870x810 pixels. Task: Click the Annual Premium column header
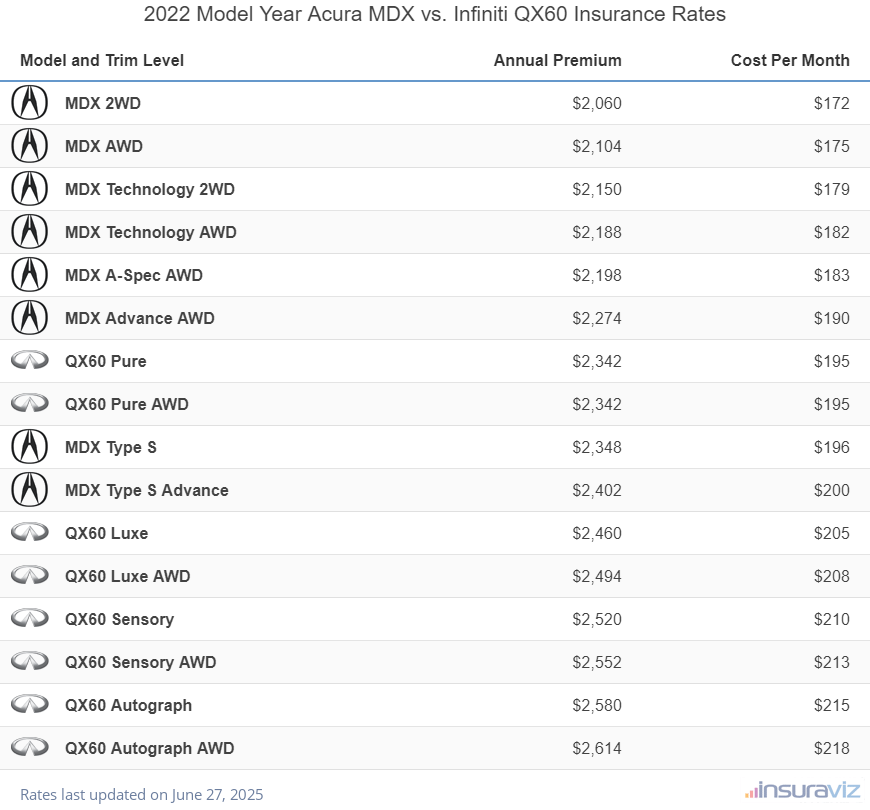(x=558, y=60)
